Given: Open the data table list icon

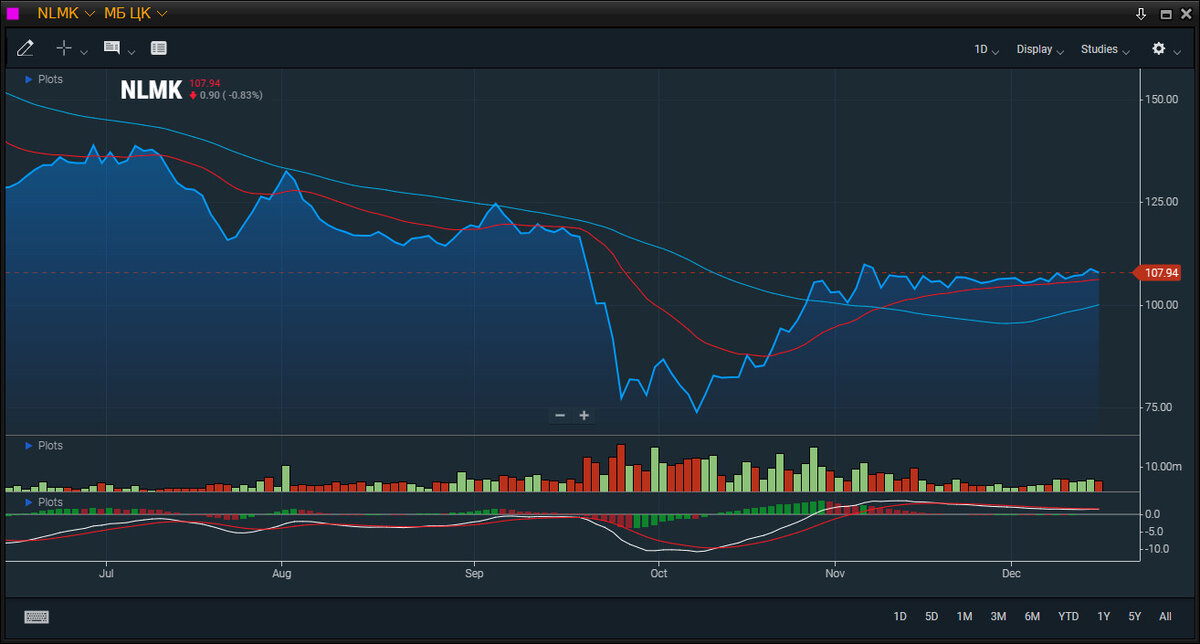Looking at the screenshot, I should click(x=159, y=48).
